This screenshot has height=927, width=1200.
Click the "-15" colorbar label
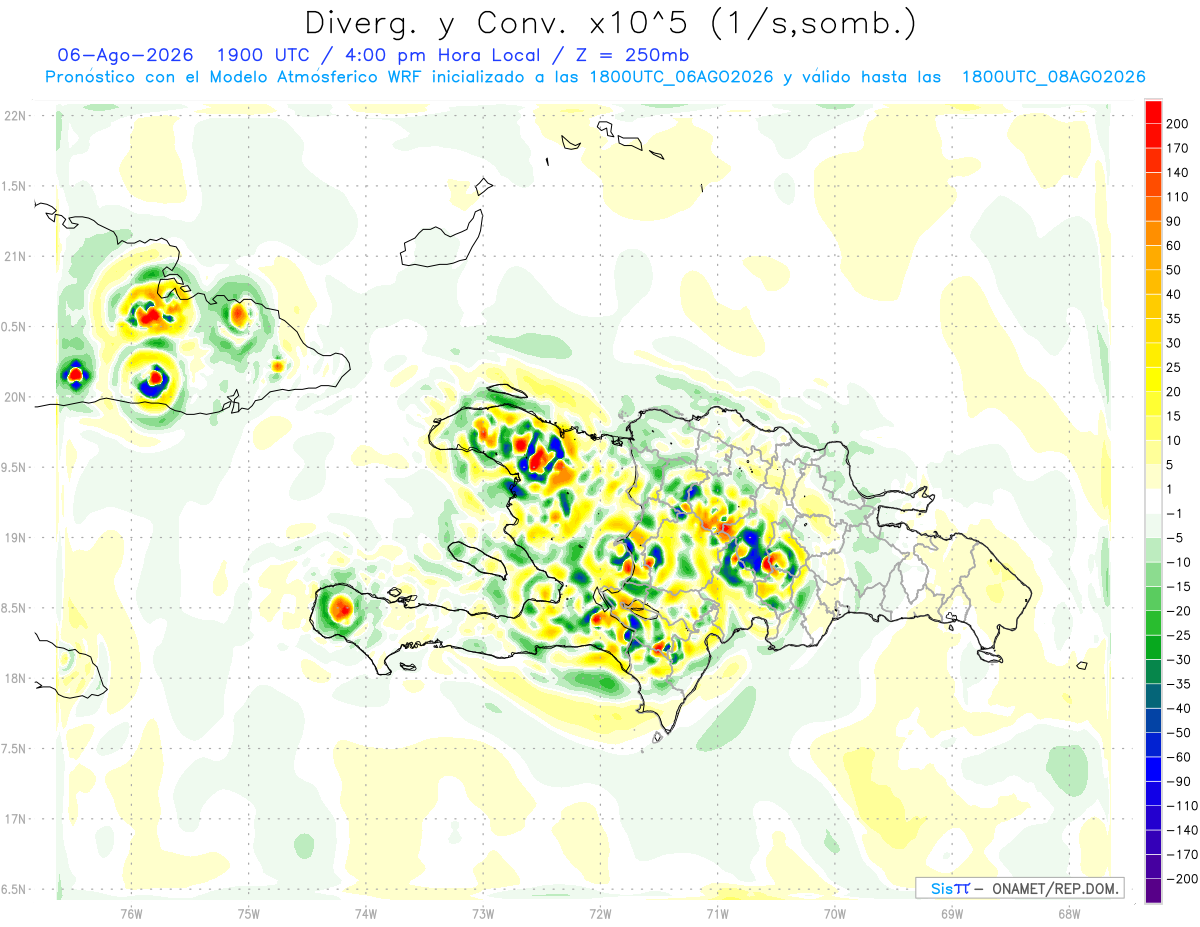(1177, 587)
